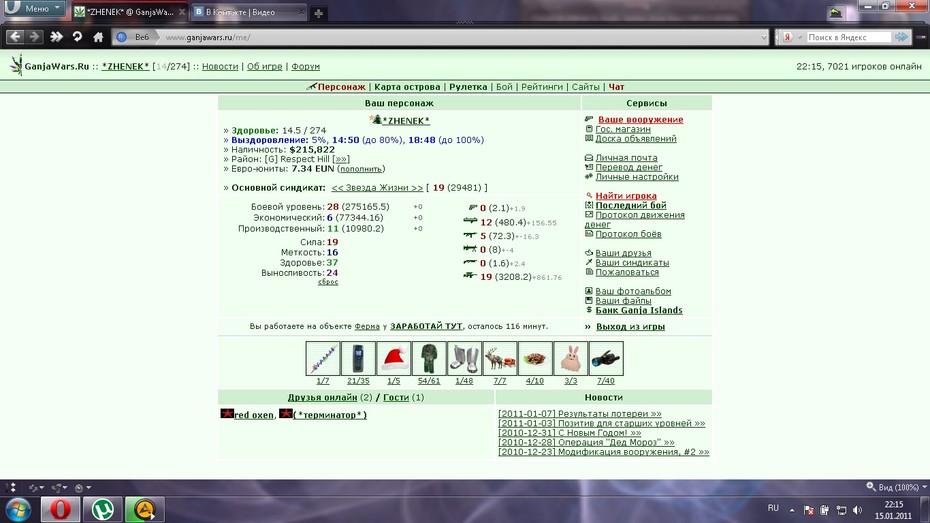This screenshot has width=930, height=523.
Task: Open Ваши синдикаты link
Action: tap(632, 263)
